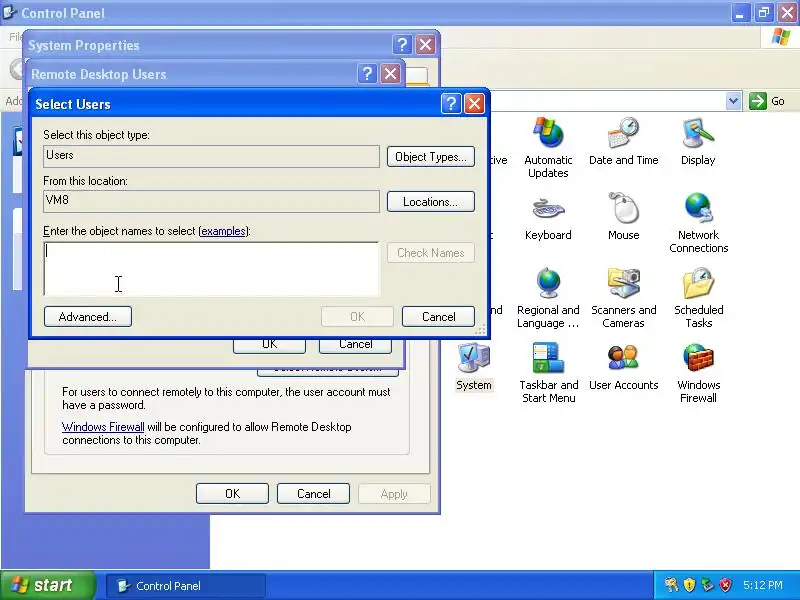Open the Taskbar and Start Menu icon

coord(548,372)
